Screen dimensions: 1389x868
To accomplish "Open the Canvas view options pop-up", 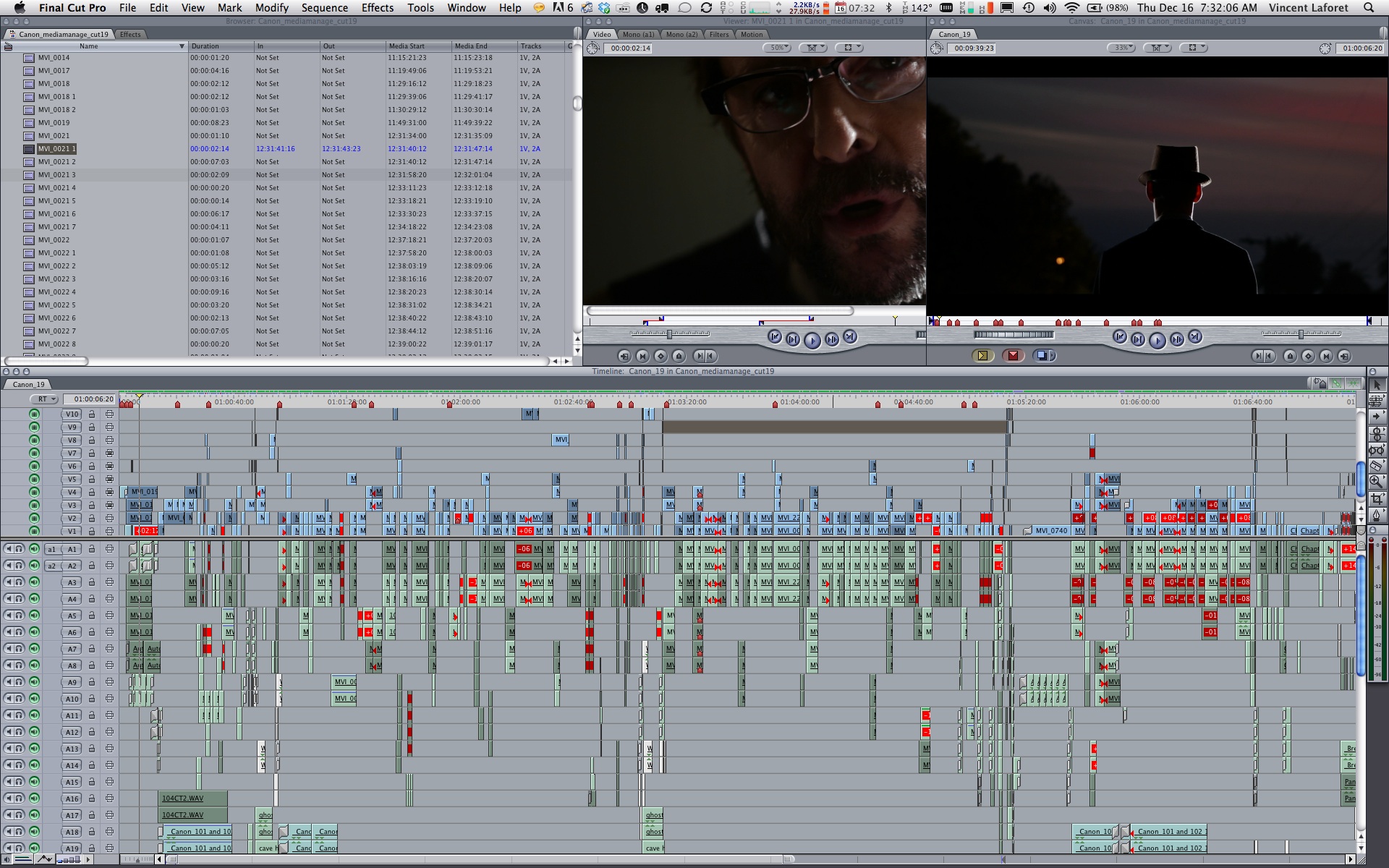I will point(1193,48).
